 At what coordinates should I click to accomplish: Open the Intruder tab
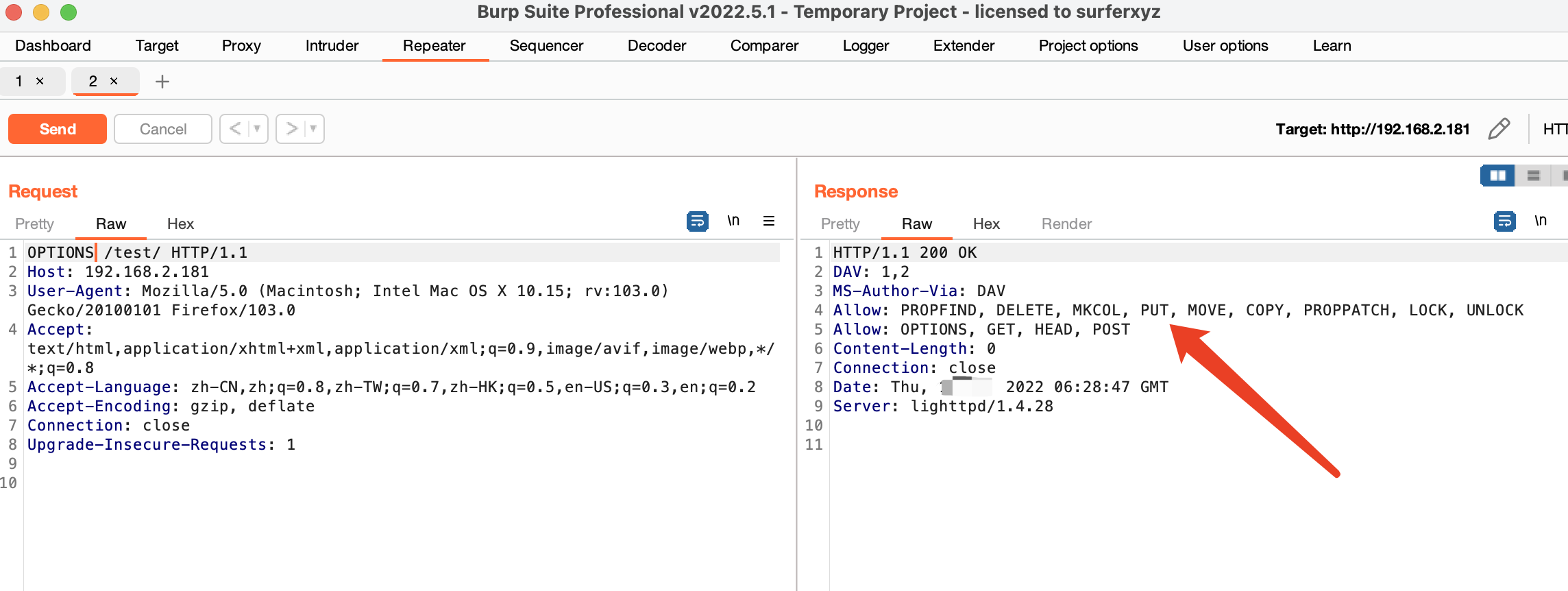pyautogui.click(x=332, y=46)
